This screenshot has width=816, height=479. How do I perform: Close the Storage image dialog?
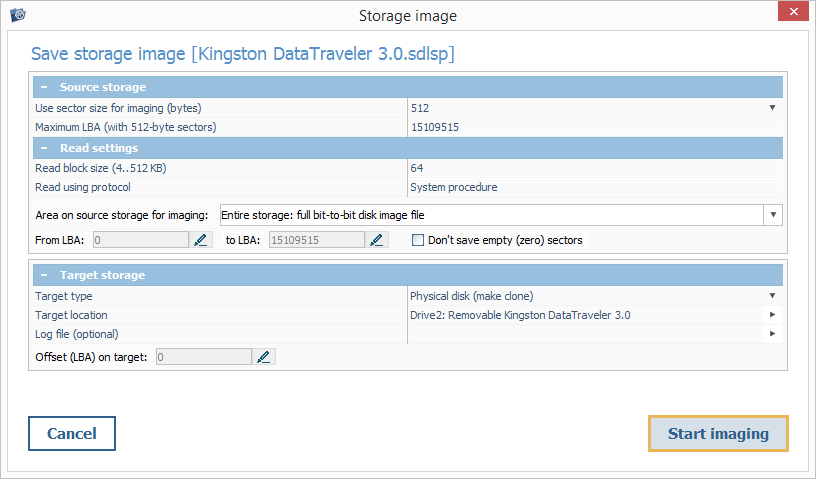[792, 14]
